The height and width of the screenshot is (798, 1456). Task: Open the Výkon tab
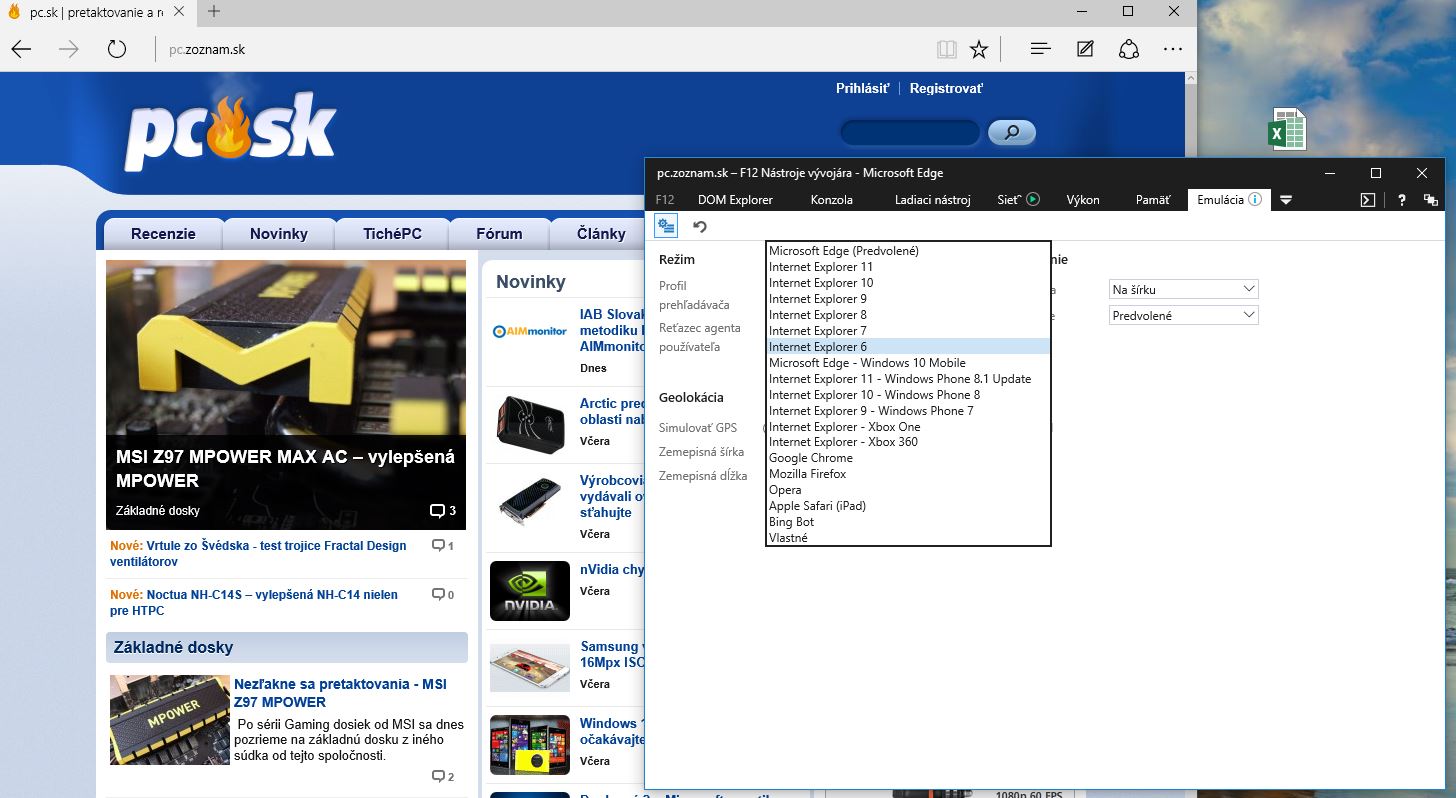point(1083,200)
